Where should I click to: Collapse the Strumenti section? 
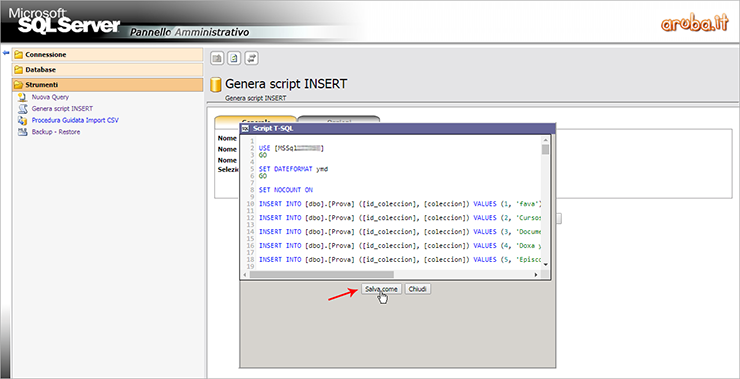point(108,85)
